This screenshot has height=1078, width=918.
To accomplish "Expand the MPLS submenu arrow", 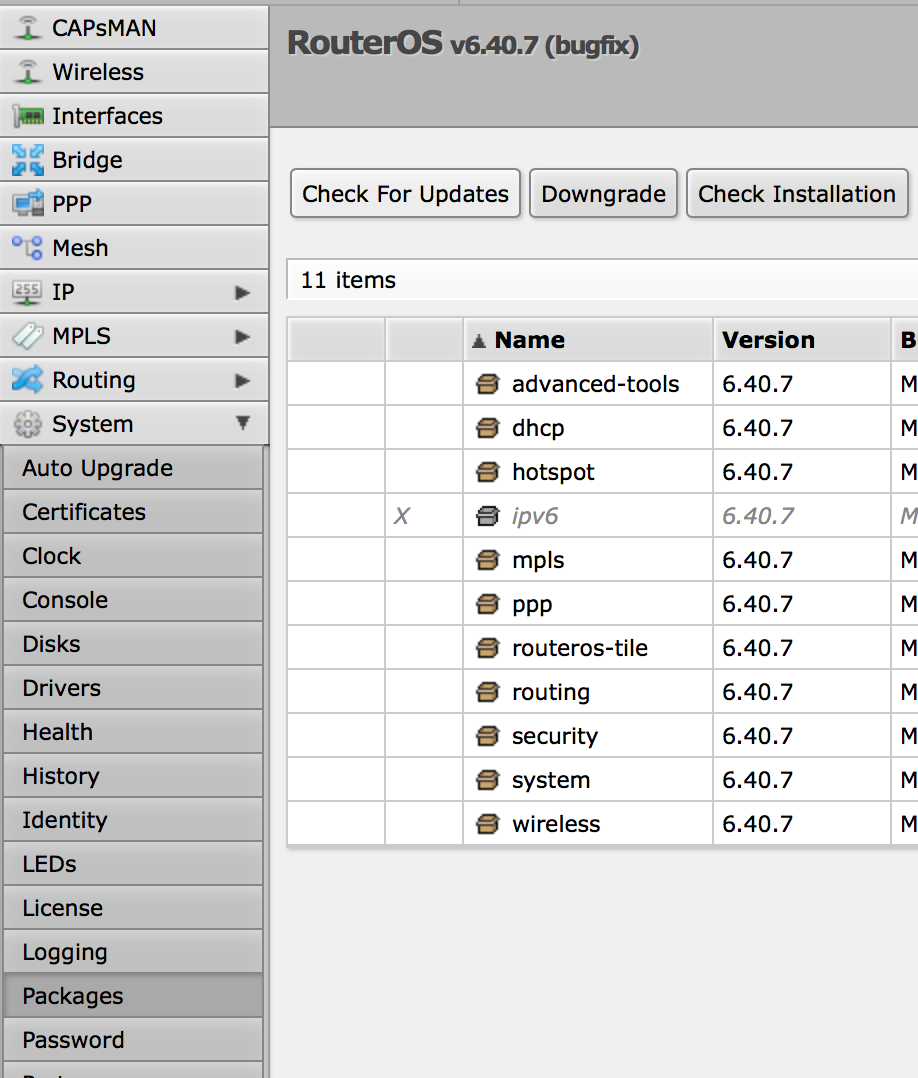I will pos(242,337).
